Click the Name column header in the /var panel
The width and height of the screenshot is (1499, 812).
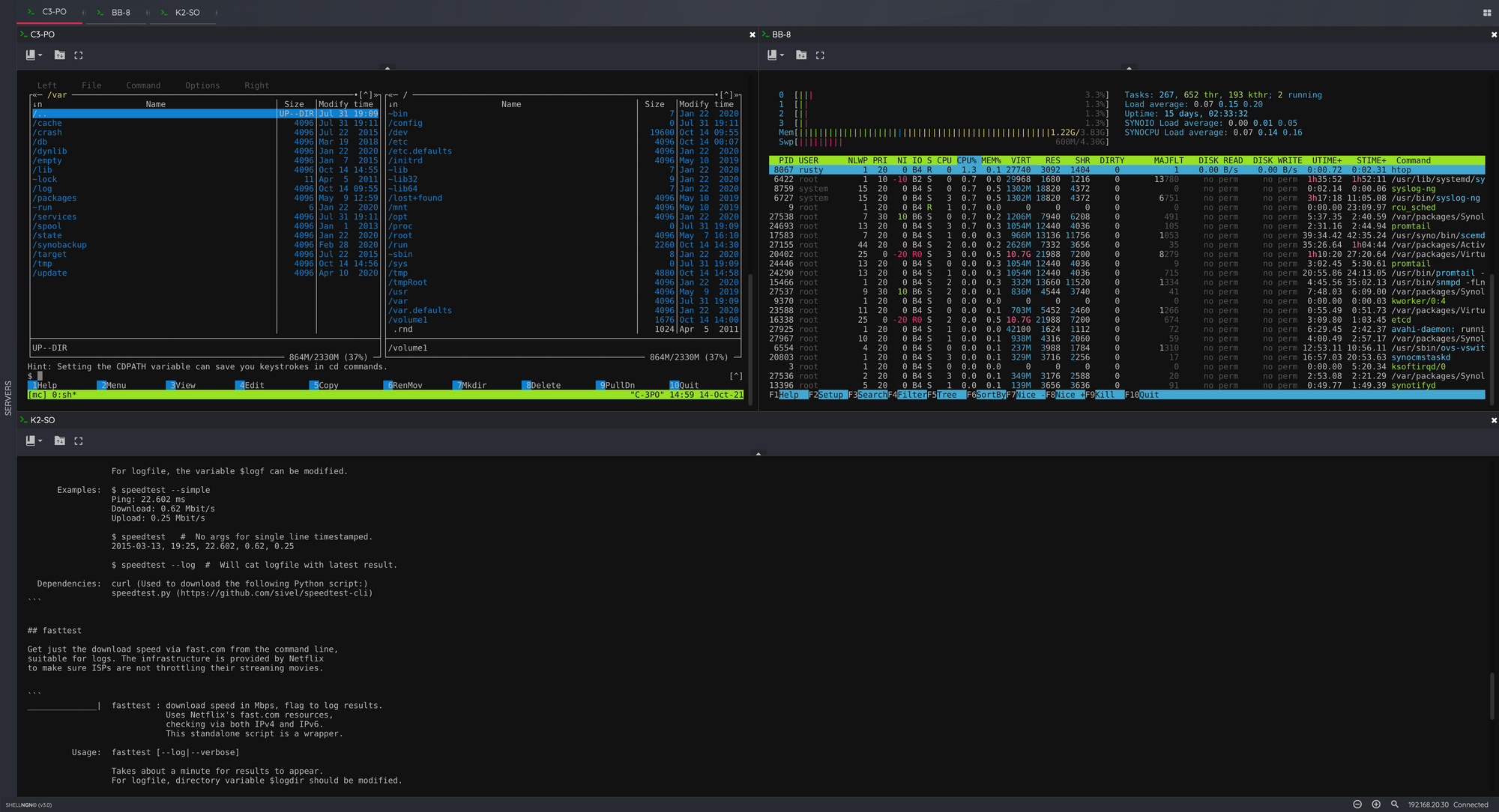(156, 104)
